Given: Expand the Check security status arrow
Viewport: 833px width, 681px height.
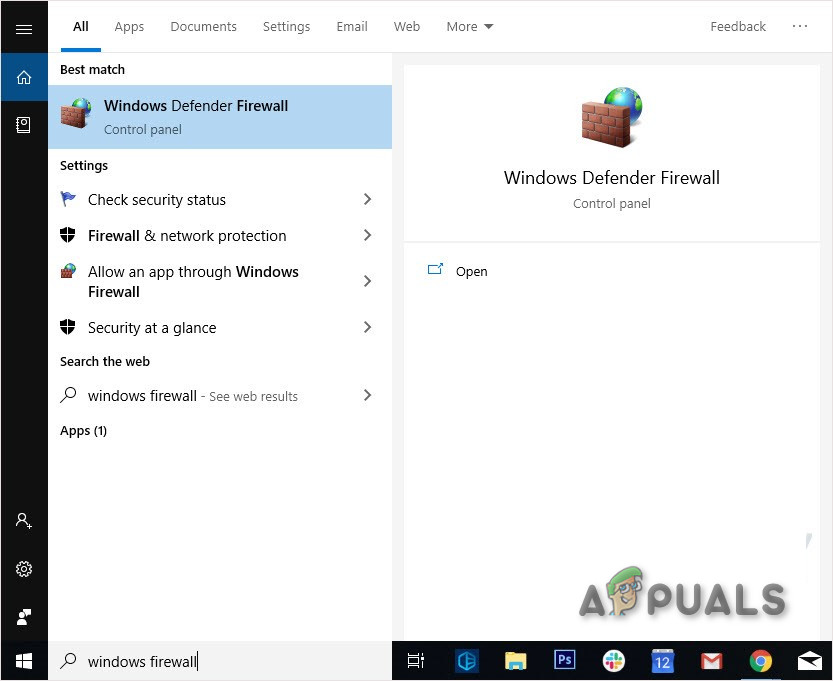Looking at the screenshot, I should click(x=367, y=199).
